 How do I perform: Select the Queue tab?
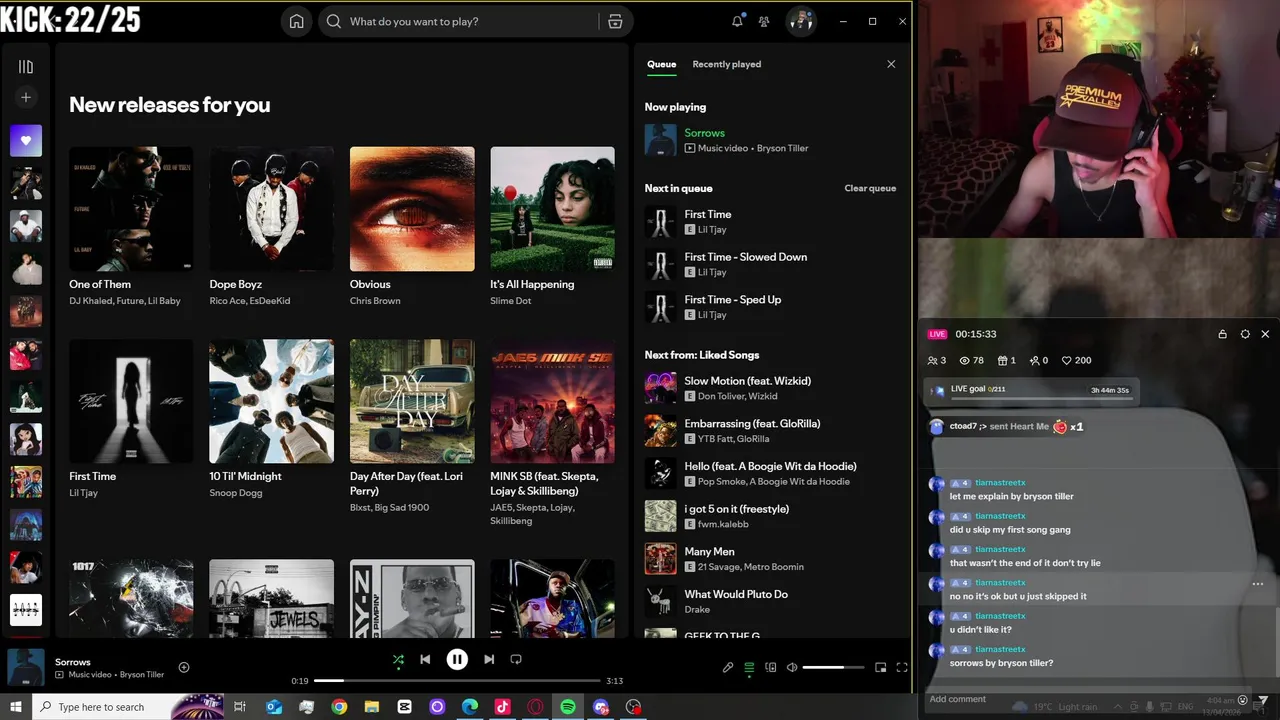[x=661, y=64]
